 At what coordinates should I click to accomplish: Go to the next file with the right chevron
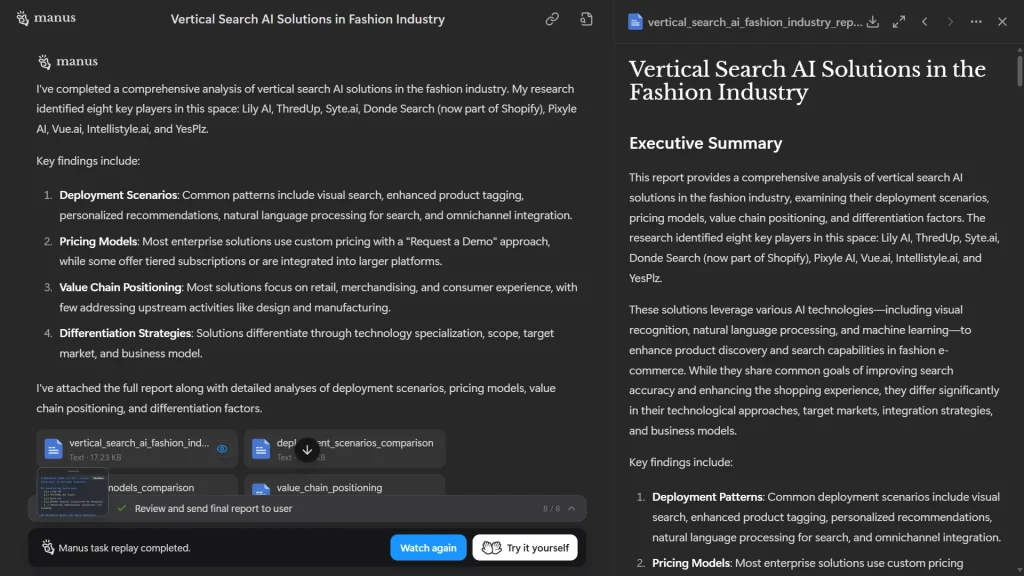click(x=948, y=21)
